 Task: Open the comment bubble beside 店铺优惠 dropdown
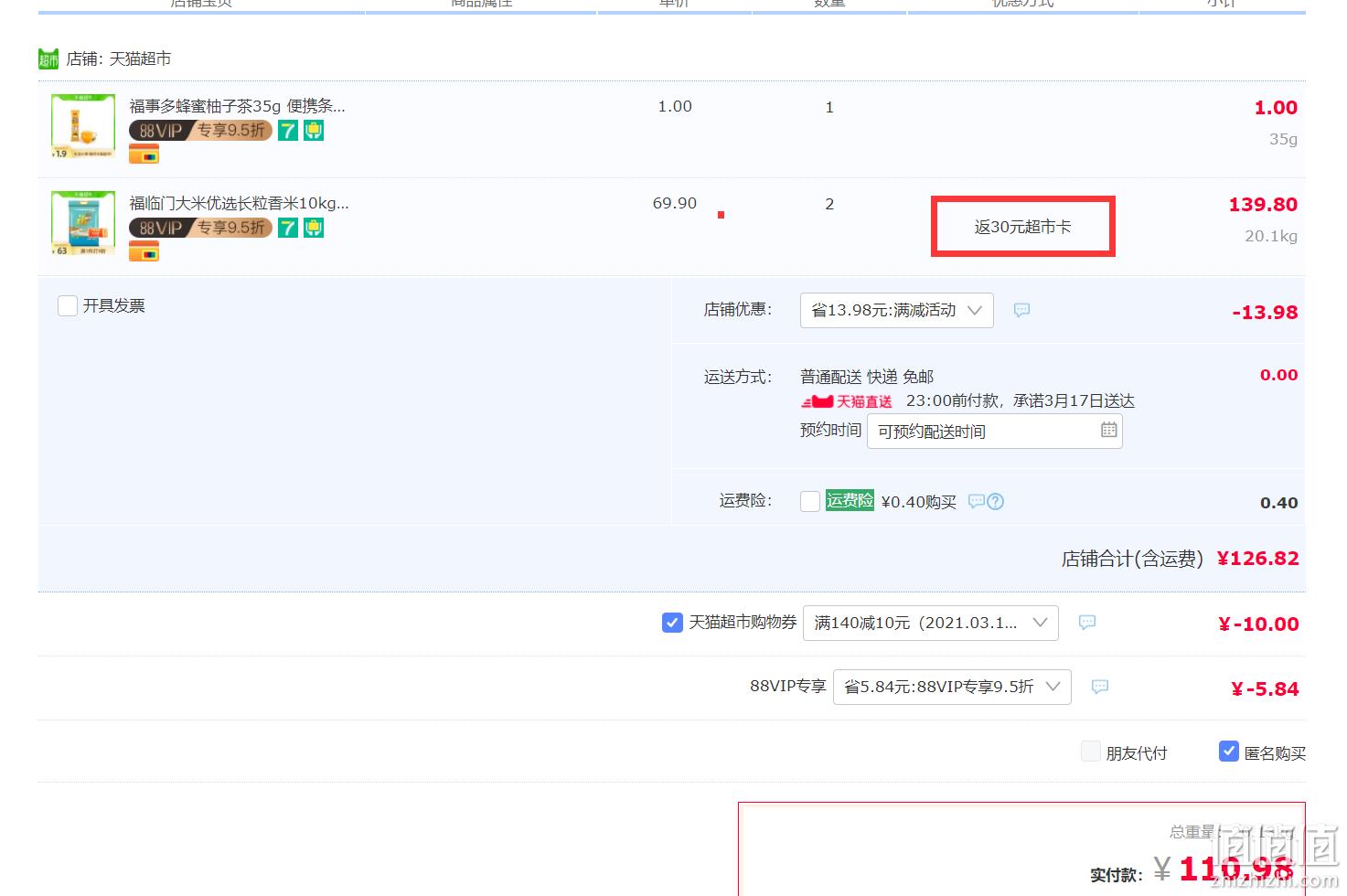pyautogui.click(x=1021, y=310)
